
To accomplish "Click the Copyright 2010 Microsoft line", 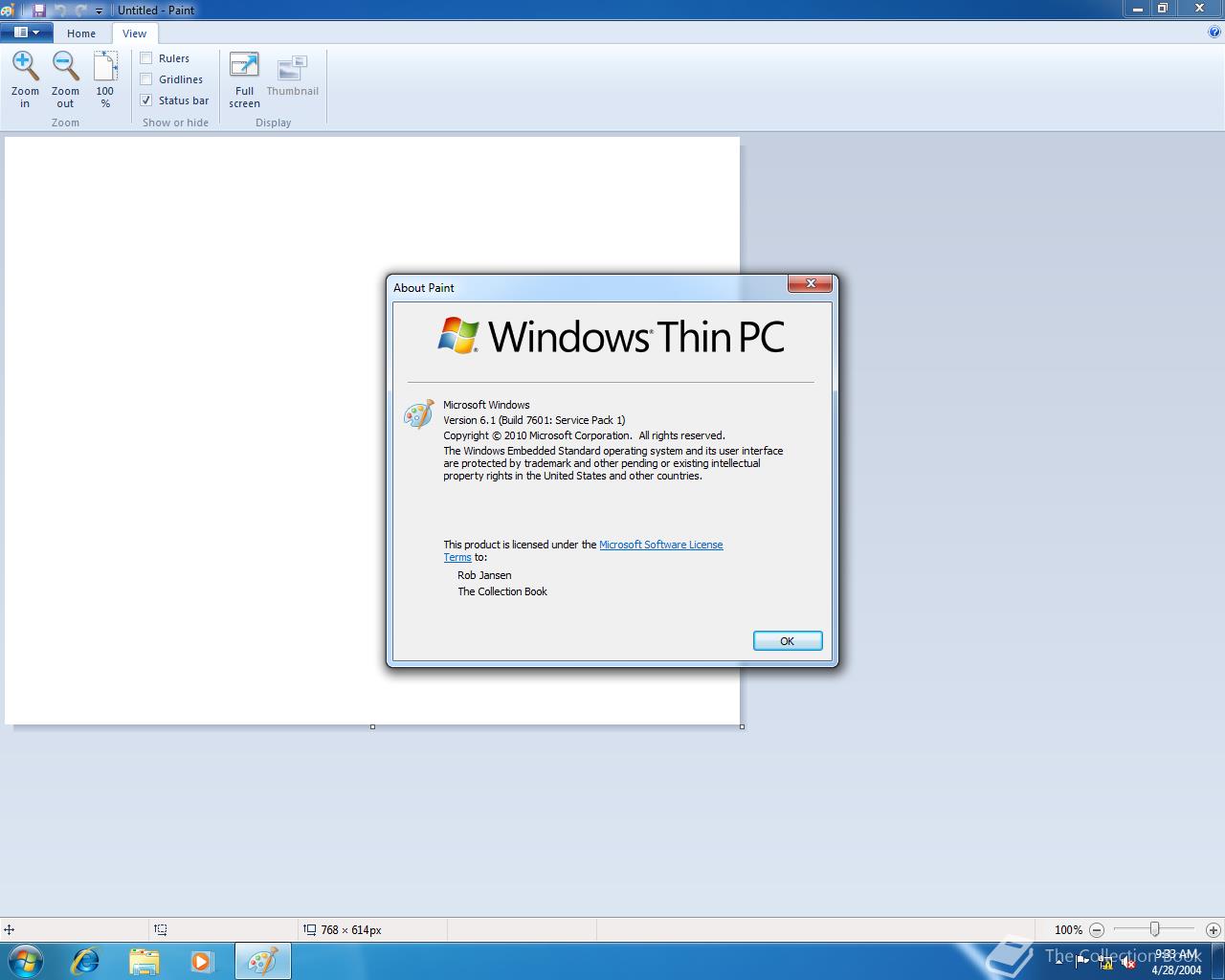I will point(584,435).
